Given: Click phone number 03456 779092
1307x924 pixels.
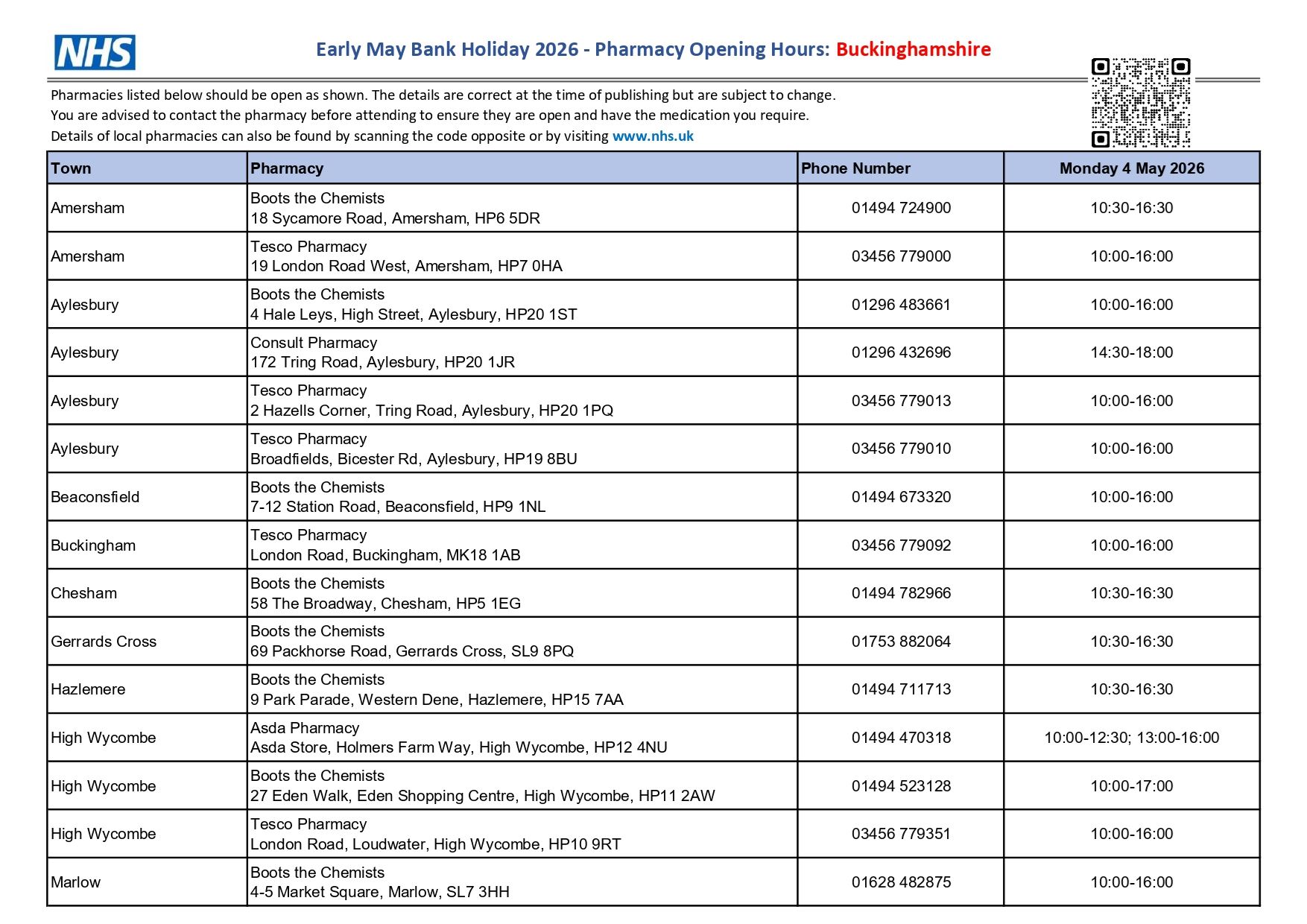Looking at the screenshot, I should [901, 545].
